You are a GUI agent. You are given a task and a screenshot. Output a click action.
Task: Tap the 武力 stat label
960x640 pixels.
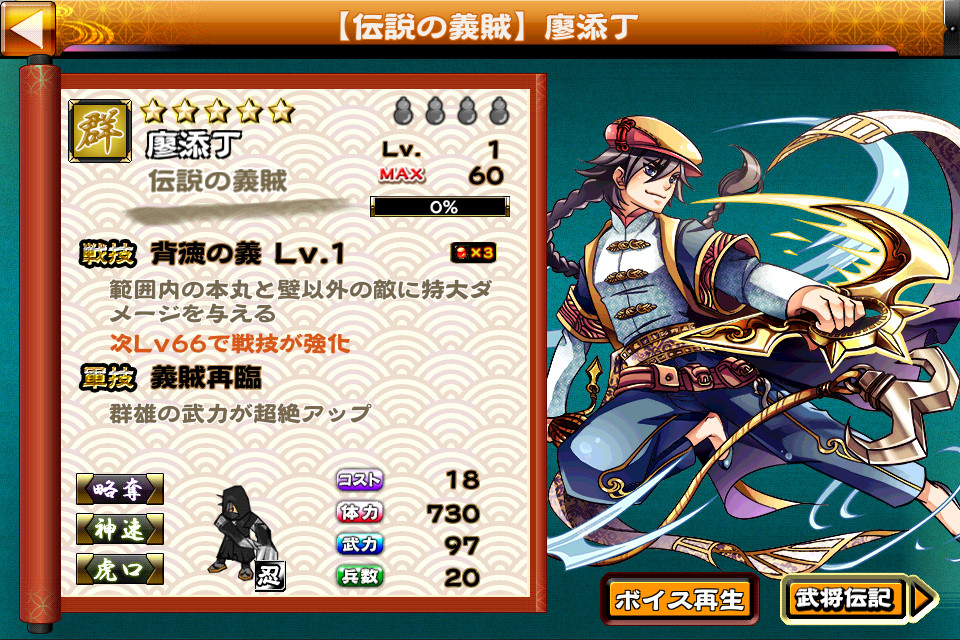(x=359, y=544)
